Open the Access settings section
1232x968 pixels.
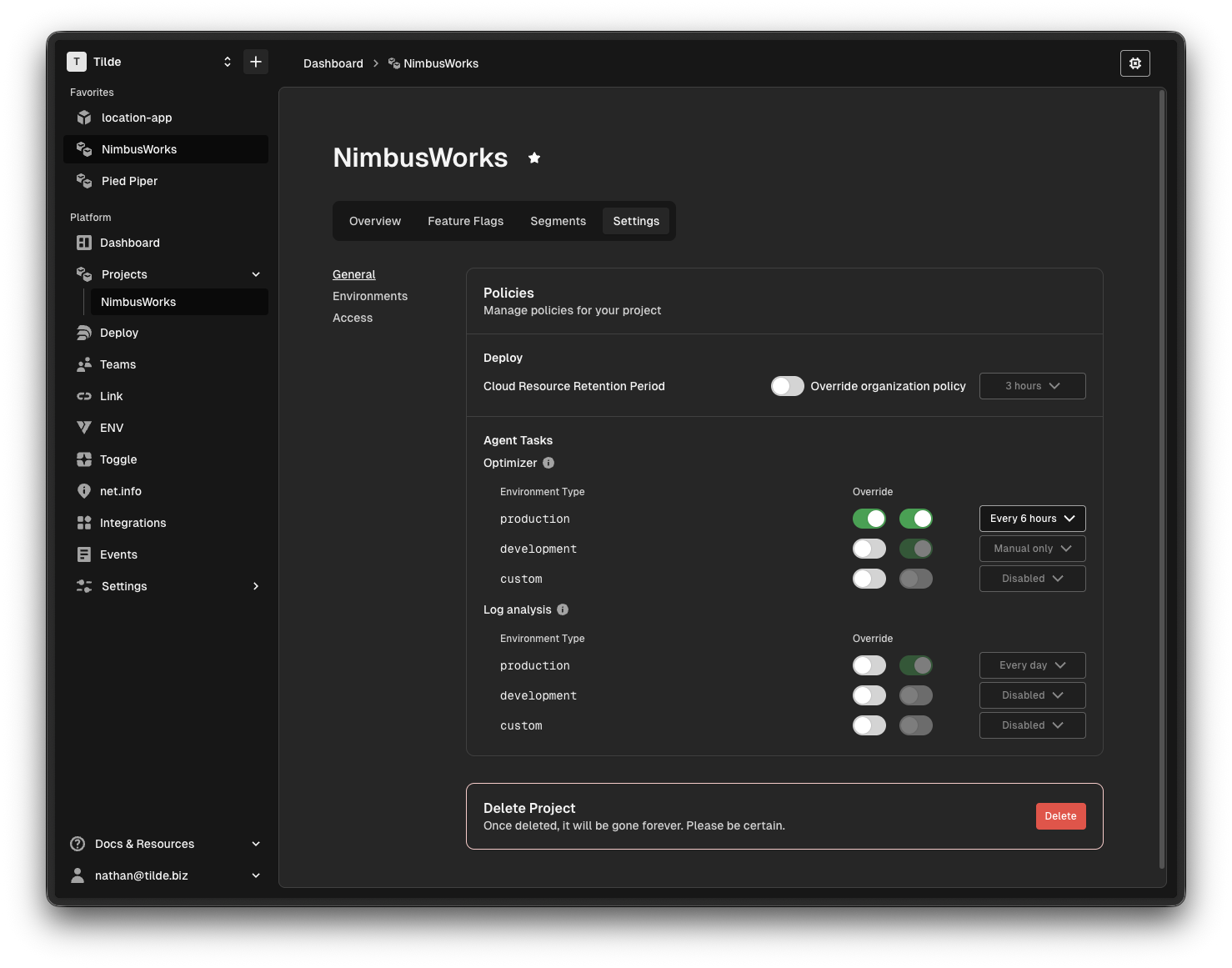pyautogui.click(x=353, y=318)
